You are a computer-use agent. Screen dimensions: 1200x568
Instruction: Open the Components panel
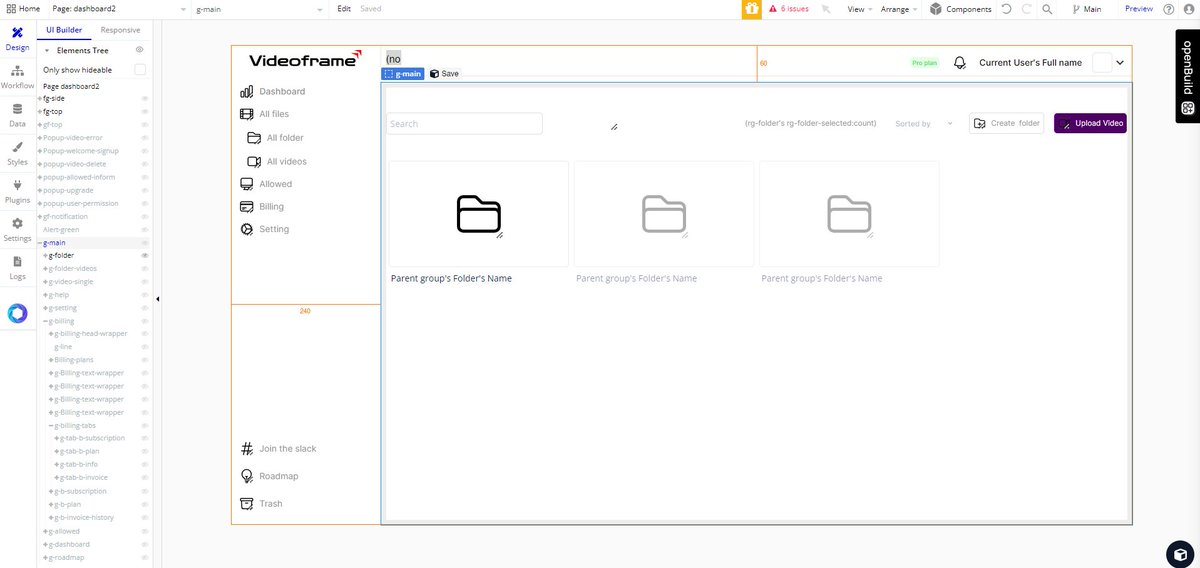960,9
